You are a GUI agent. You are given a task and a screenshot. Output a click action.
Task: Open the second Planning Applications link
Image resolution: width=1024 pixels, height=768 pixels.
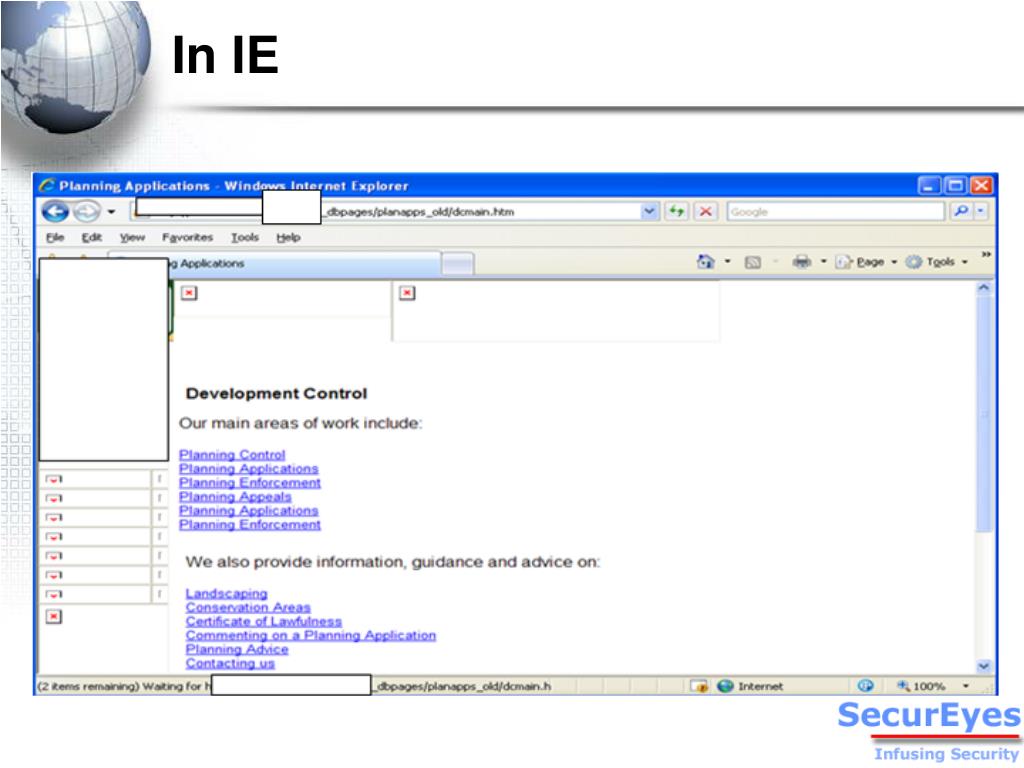(249, 511)
